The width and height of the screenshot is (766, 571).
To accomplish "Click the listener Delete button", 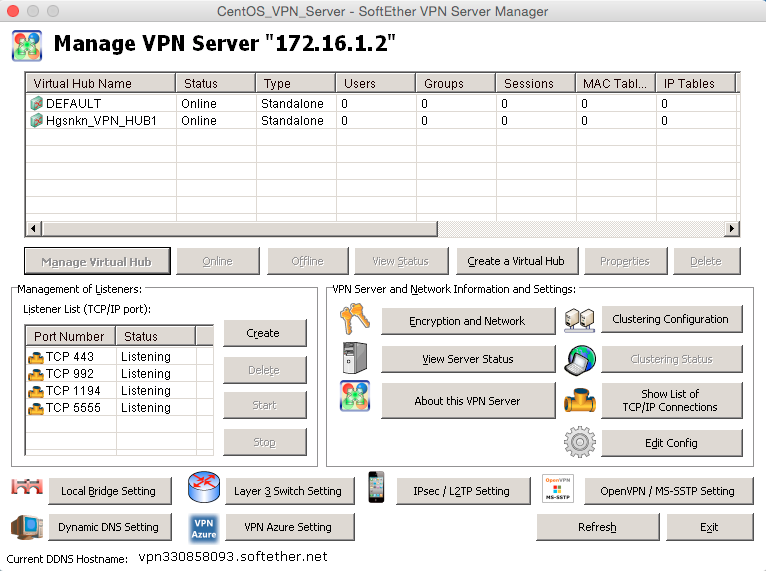I will coord(264,370).
